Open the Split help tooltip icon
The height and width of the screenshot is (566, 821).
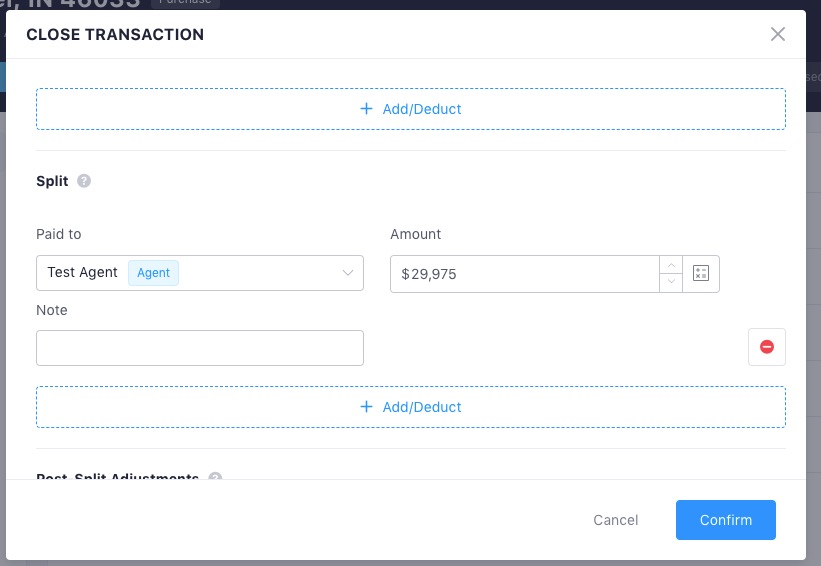click(84, 181)
